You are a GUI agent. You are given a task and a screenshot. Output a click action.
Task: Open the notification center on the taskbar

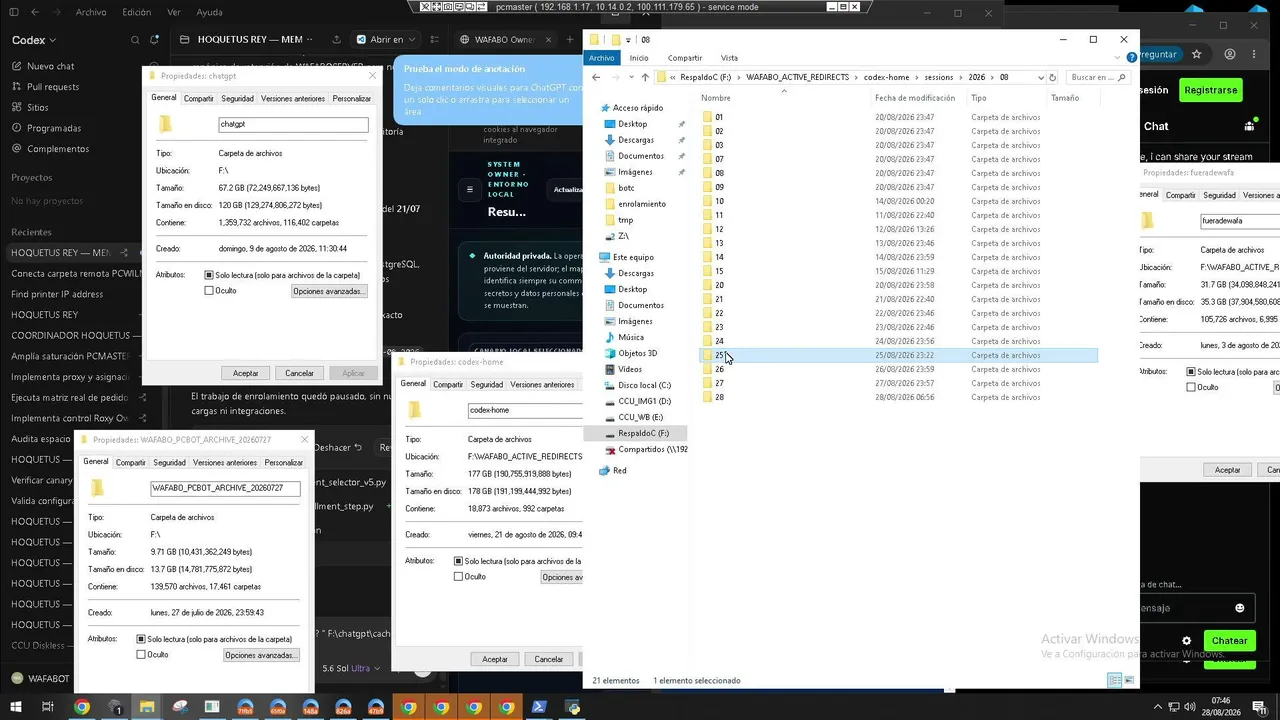1260,707
